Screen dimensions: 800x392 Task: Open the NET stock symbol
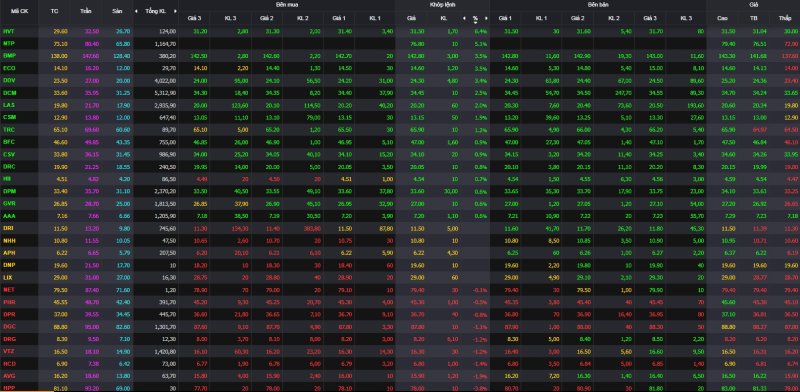pyautogui.click(x=8, y=289)
